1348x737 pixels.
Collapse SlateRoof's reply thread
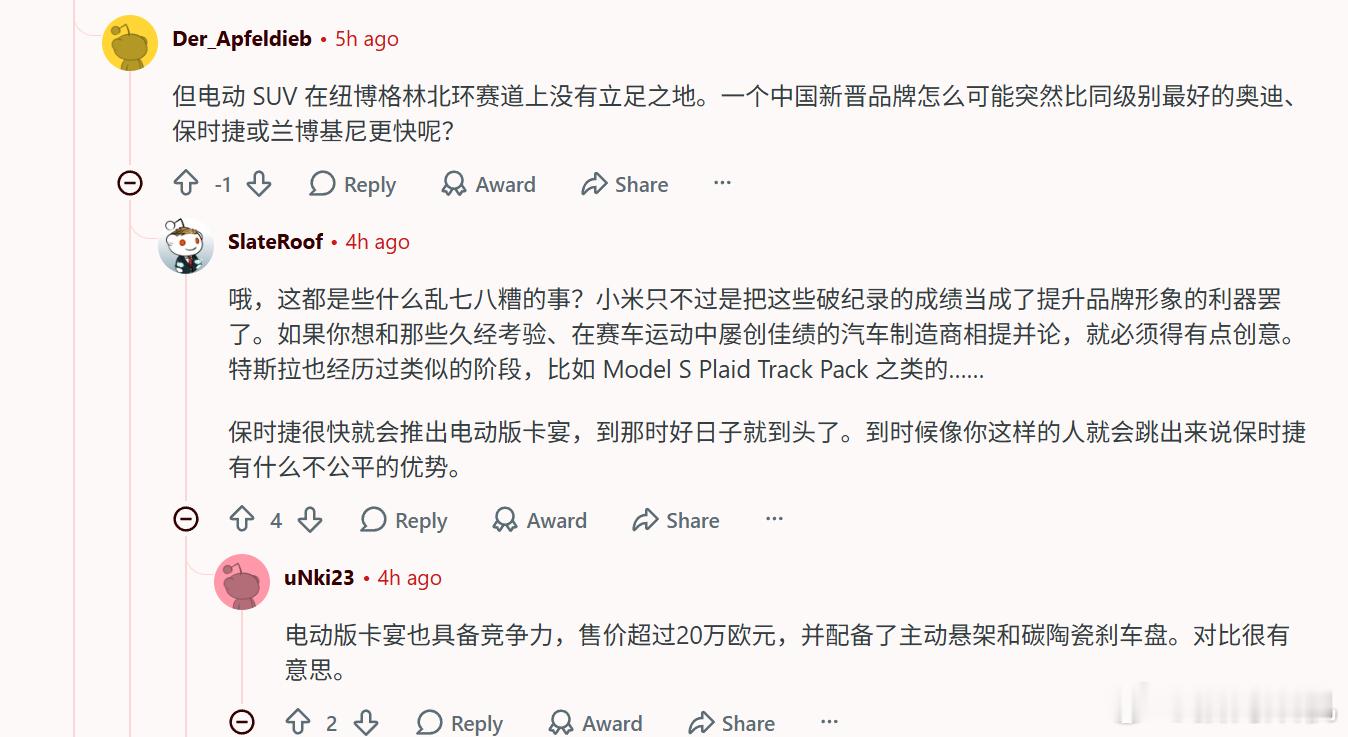[x=186, y=519]
